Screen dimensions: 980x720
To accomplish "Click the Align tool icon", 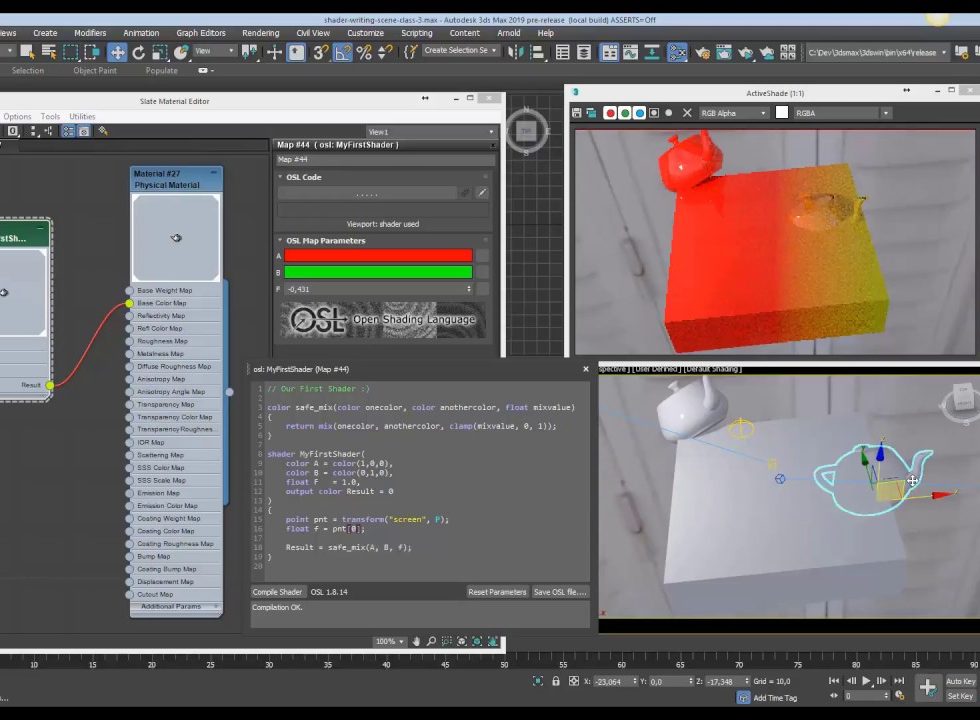I will [x=537, y=52].
